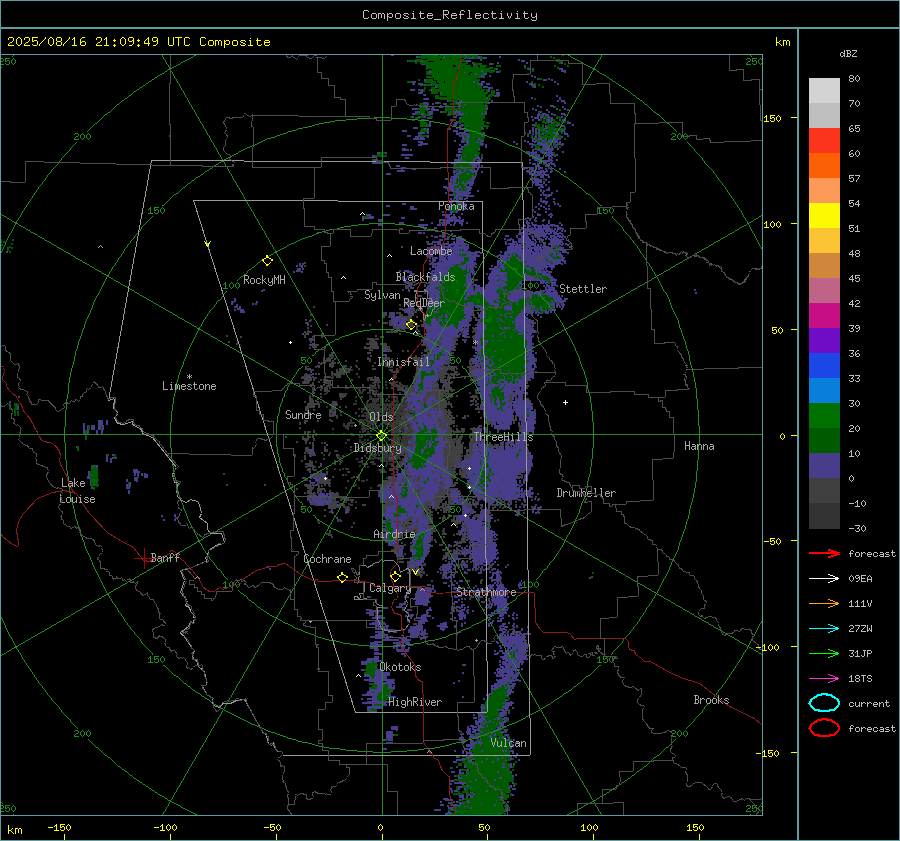Click the Vulcan city label
Screen dimensions: 900x841
tap(509, 743)
